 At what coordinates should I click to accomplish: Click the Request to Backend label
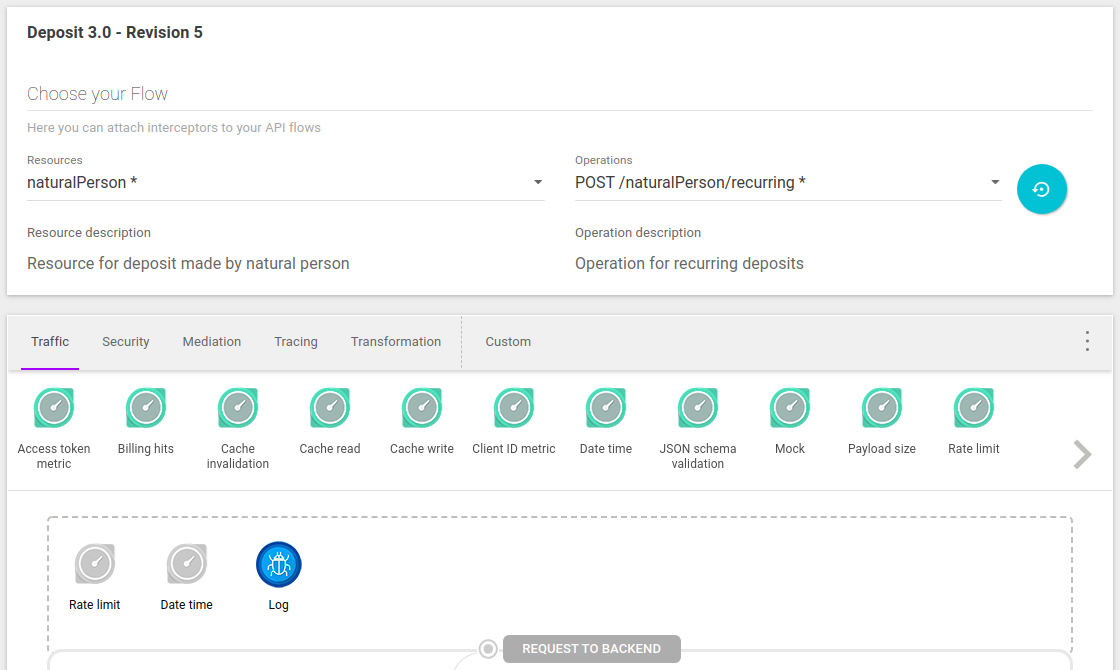(591, 649)
